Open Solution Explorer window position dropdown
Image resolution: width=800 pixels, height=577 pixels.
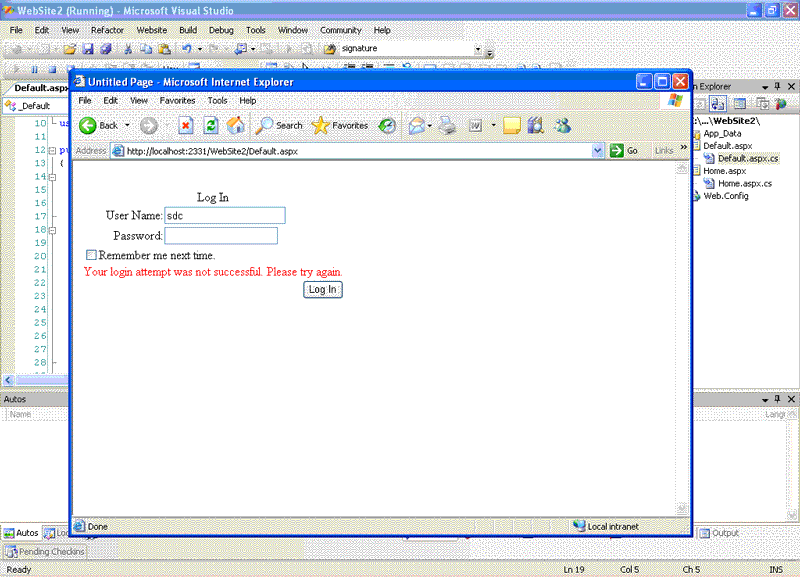coord(765,87)
